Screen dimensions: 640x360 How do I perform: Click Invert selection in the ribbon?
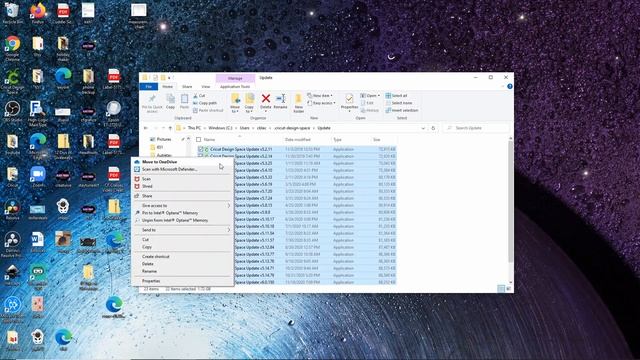tap(402, 110)
